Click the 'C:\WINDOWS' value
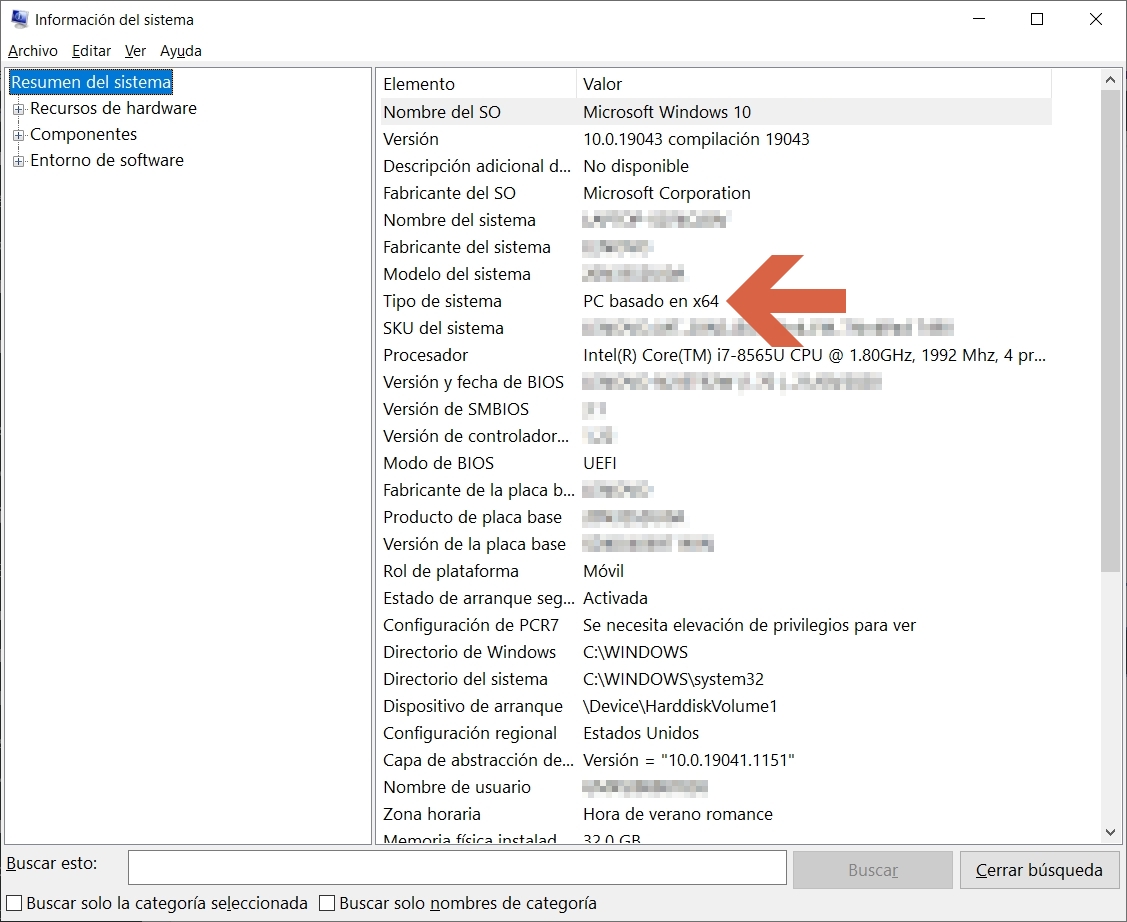This screenshot has width=1127, height=922. pyautogui.click(x=635, y=652)
